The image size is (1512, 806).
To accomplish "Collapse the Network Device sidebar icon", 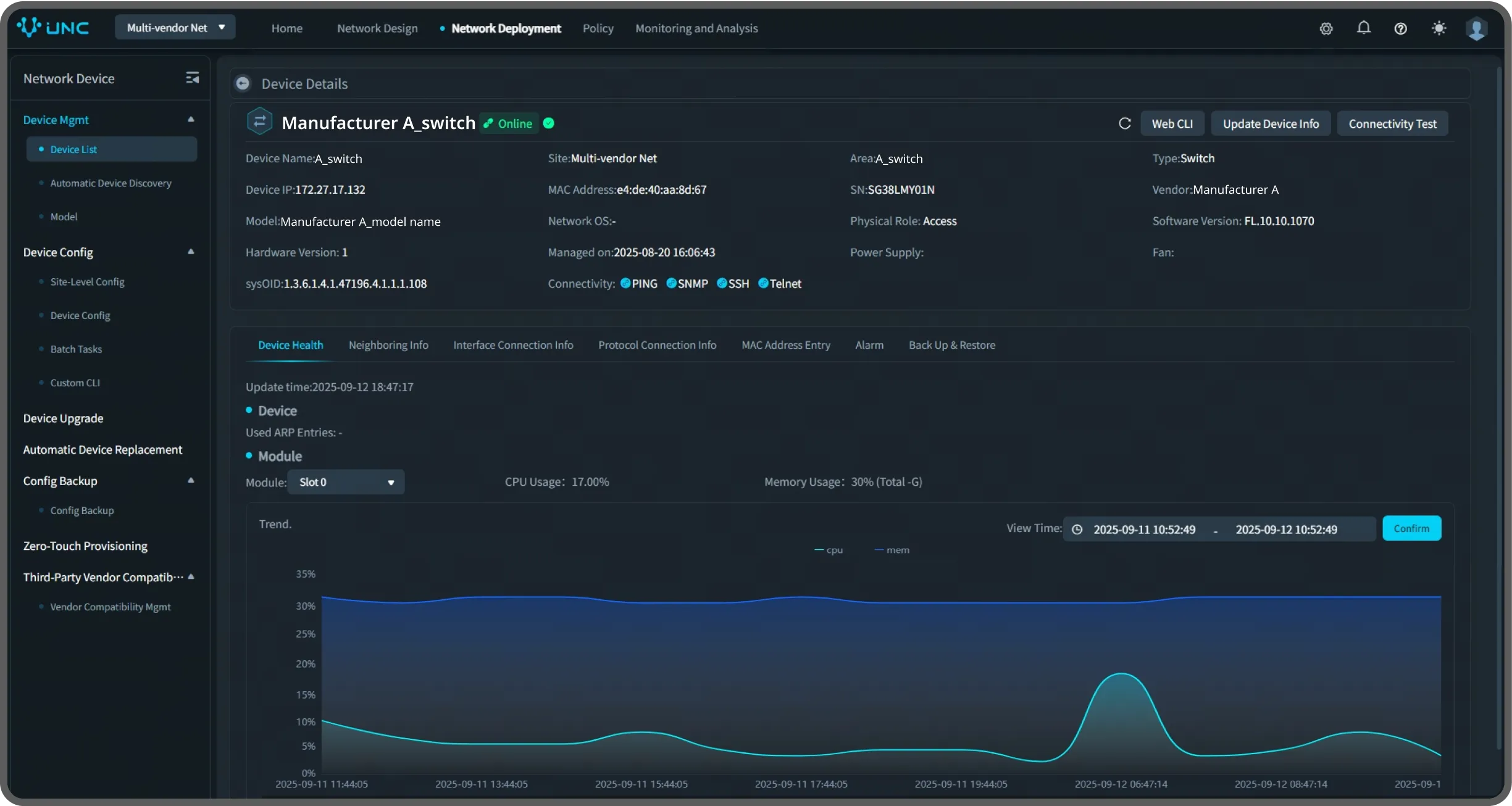I will (192, 78).
